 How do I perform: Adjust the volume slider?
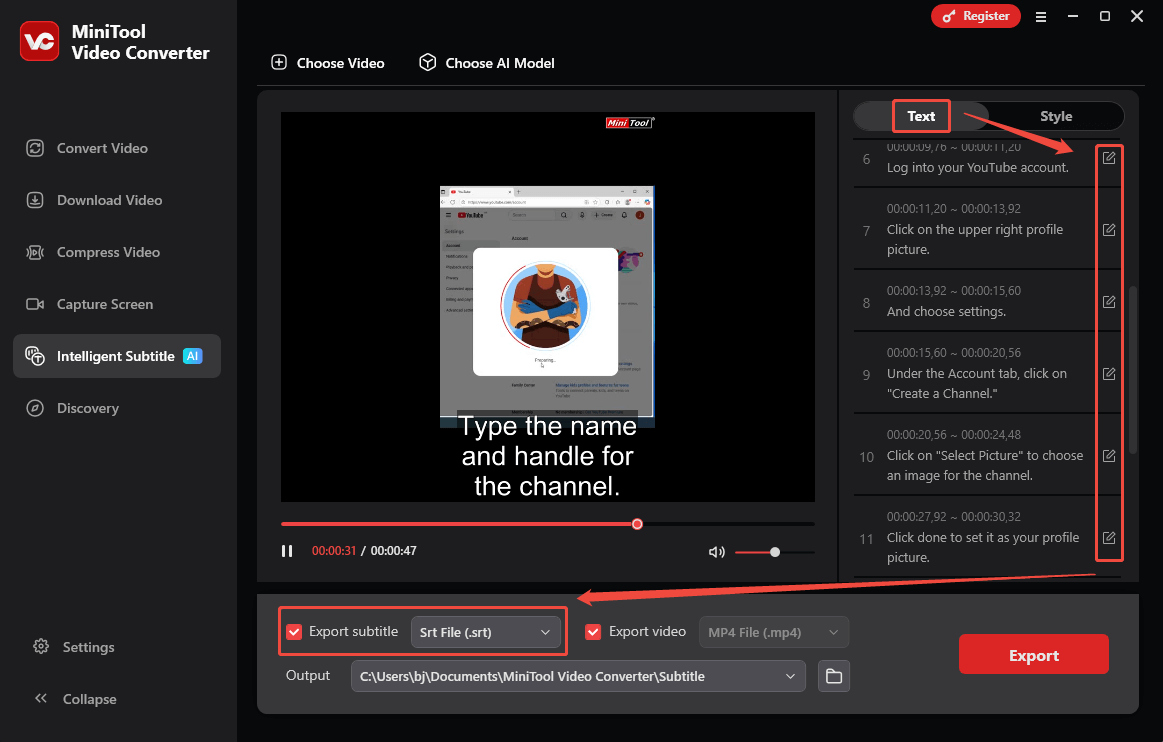click(x=774, y=551)
